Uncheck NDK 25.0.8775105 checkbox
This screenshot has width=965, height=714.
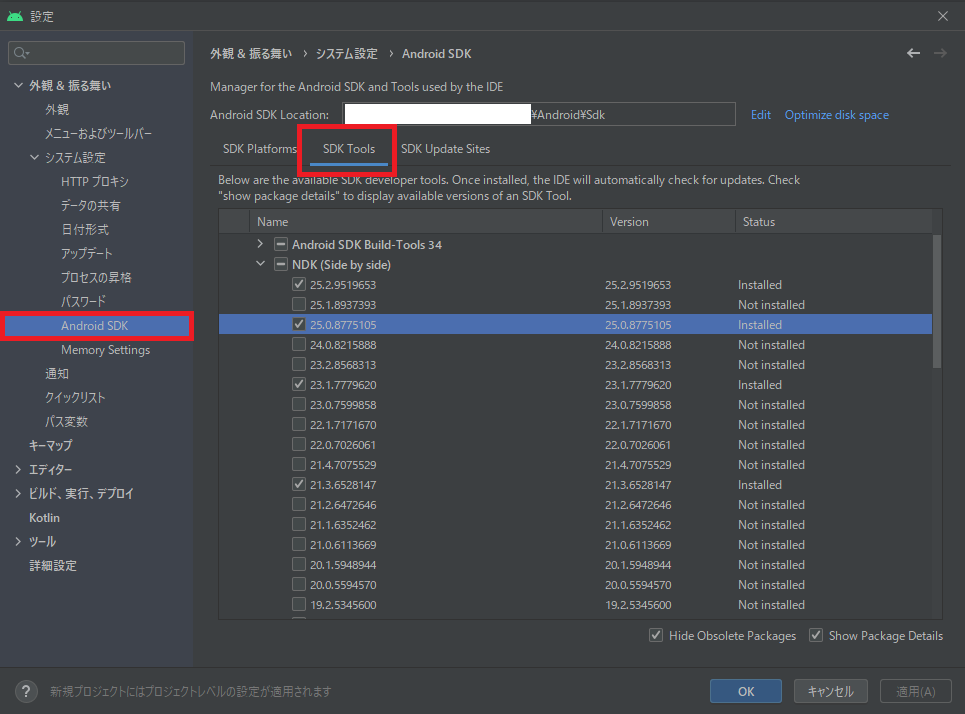tap(298, 324)
